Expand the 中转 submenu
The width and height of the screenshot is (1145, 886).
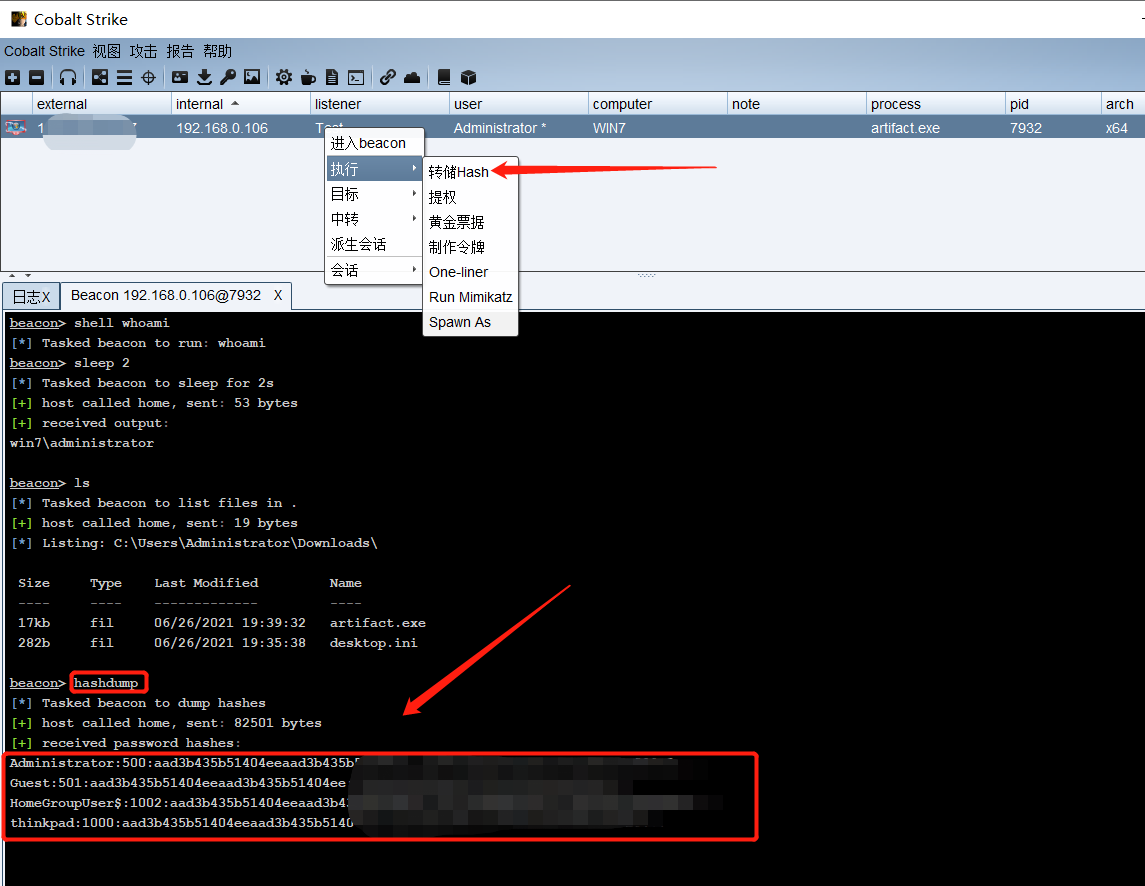(374, 219)
